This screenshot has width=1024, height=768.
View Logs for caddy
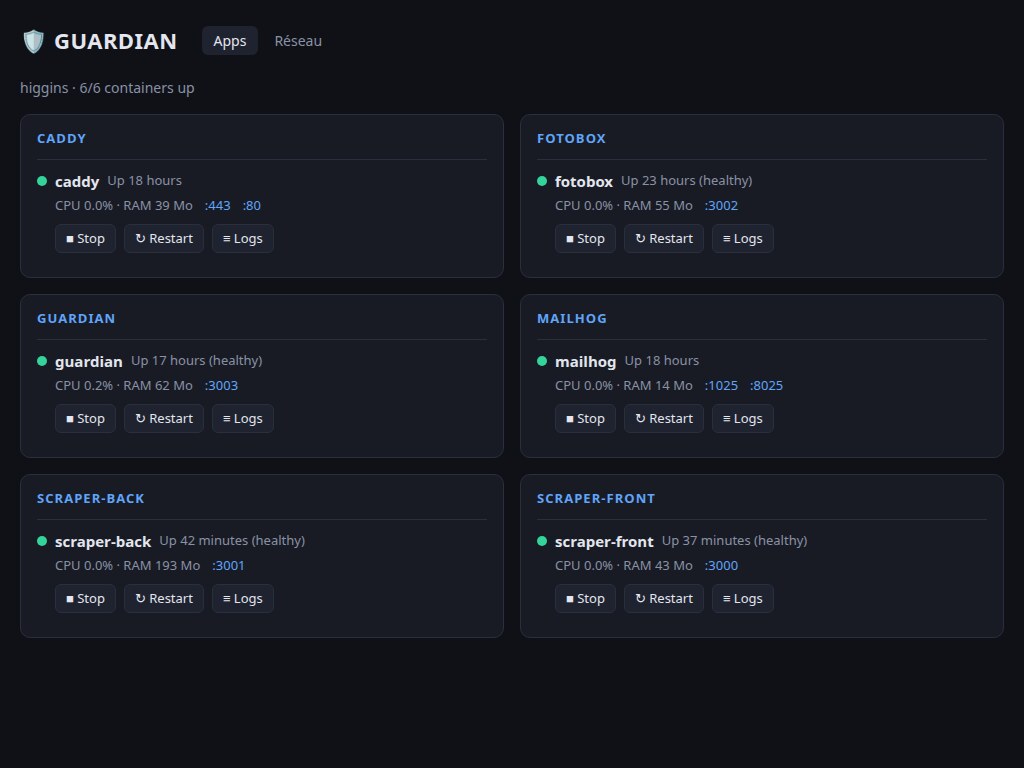point(243,238)
